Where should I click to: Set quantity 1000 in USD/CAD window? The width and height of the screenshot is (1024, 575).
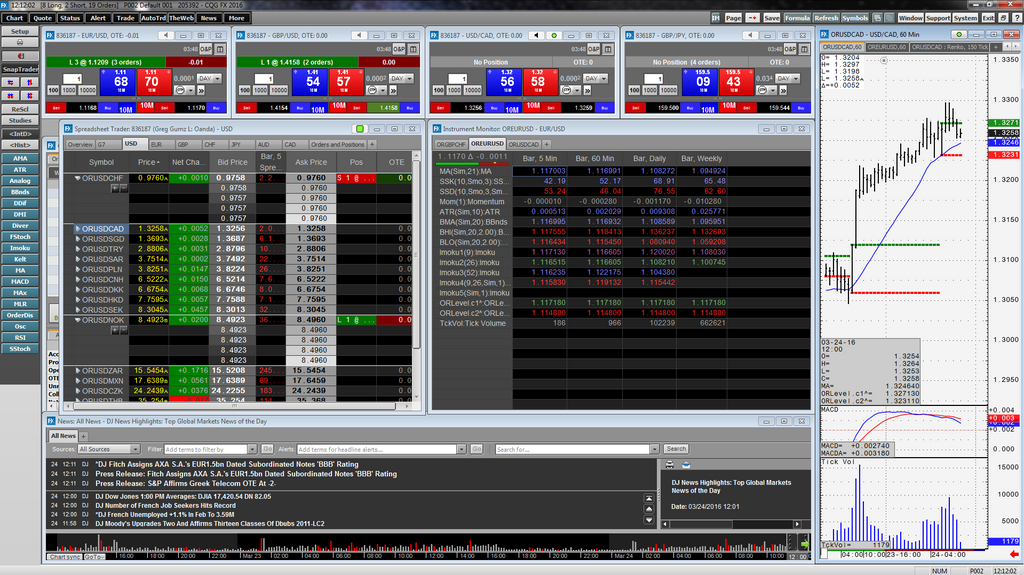coord(455,90)
